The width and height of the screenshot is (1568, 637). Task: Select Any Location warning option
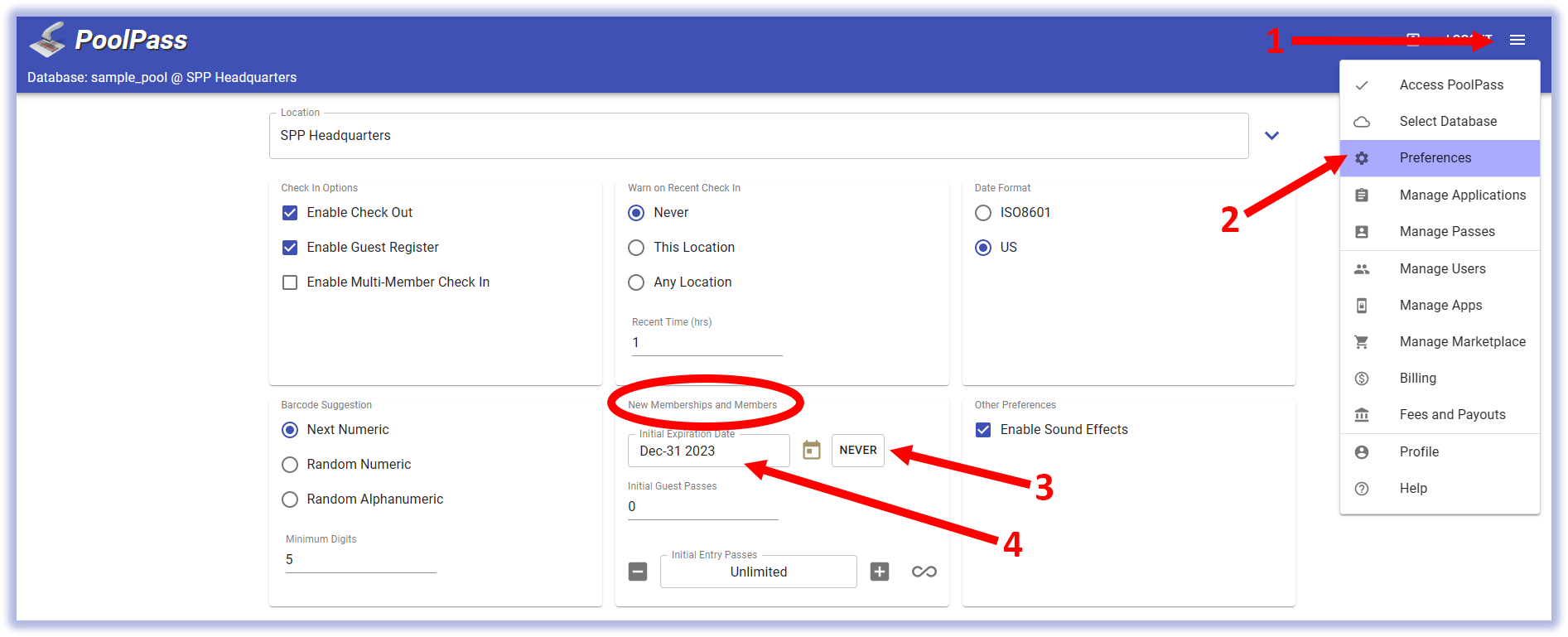(x=636, y=282)
